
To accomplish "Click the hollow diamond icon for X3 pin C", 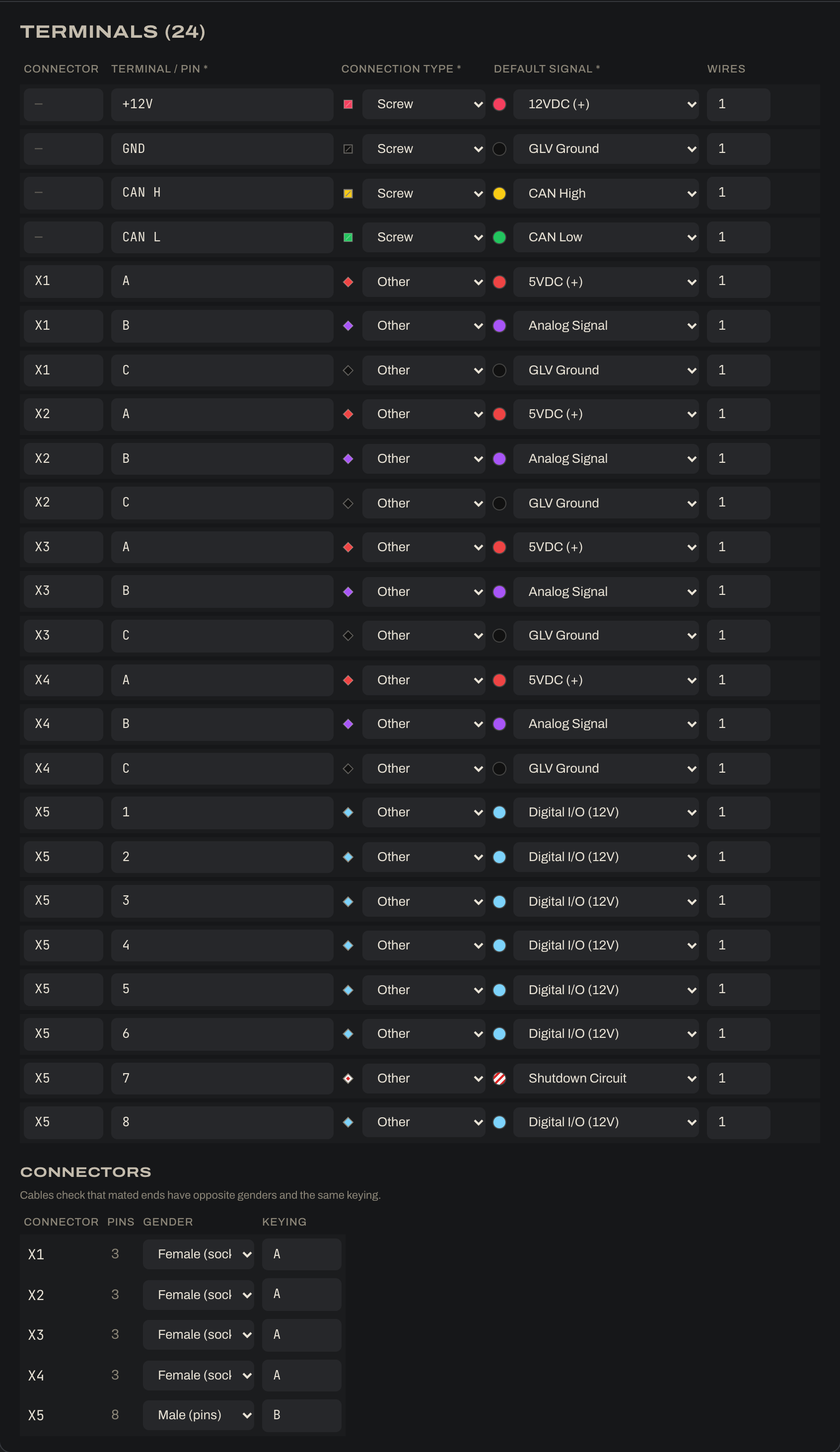I will pyautogui.click(x=348, y=636).
